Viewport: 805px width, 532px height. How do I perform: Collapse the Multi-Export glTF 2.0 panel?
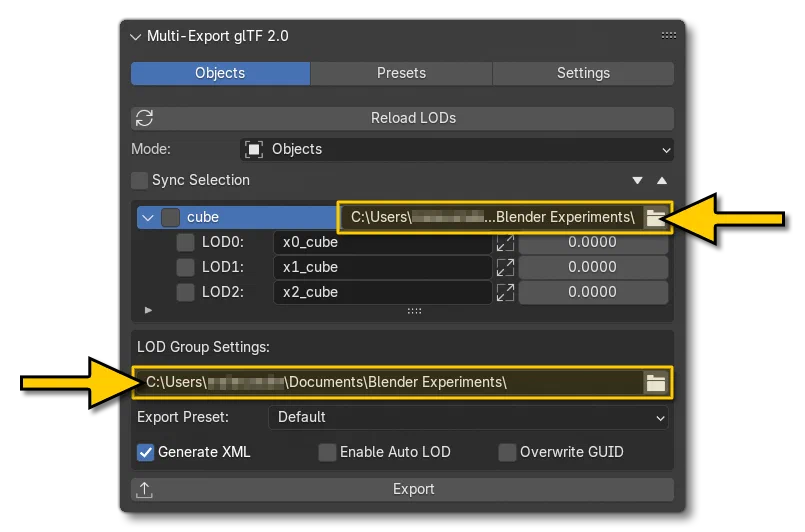coord(136,37)
